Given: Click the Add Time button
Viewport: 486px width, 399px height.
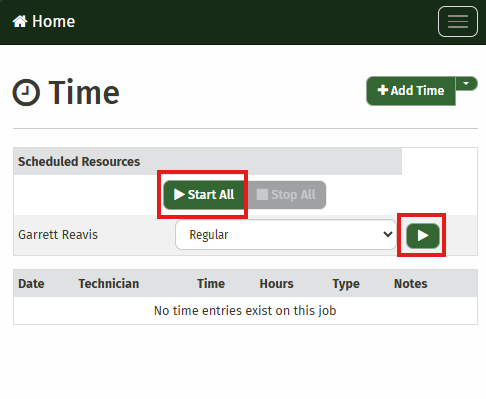Looking at the screenshot, I should coord(411,91).
